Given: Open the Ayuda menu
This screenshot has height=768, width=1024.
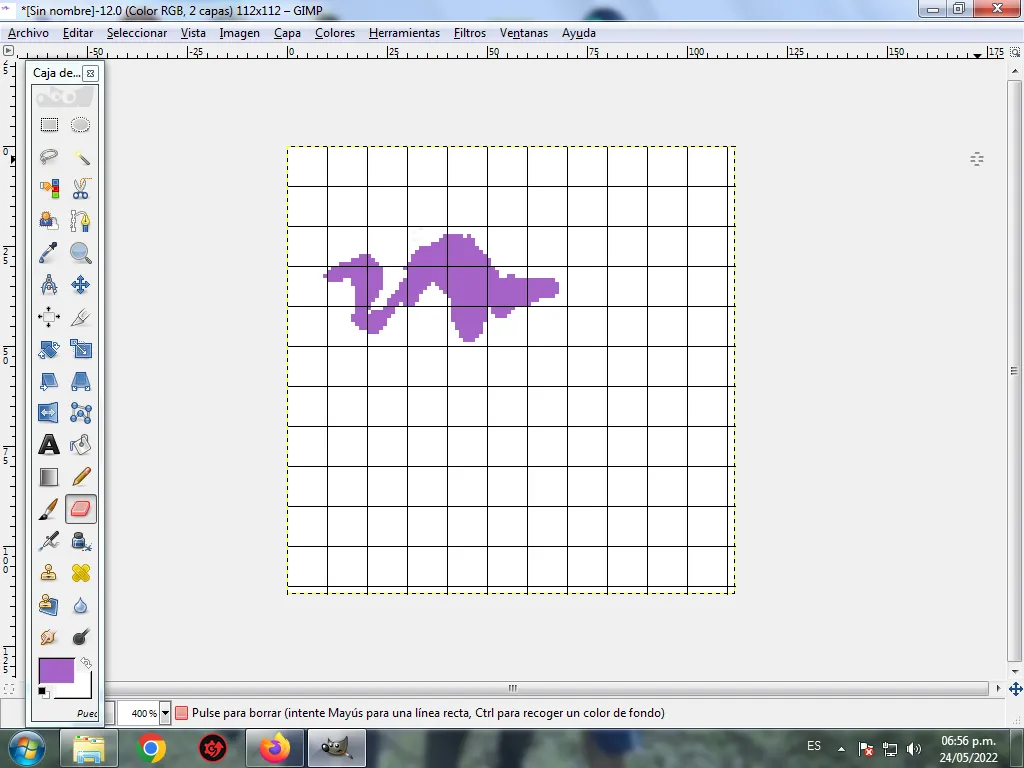Looking at the screenshot, I should [579, 33].
